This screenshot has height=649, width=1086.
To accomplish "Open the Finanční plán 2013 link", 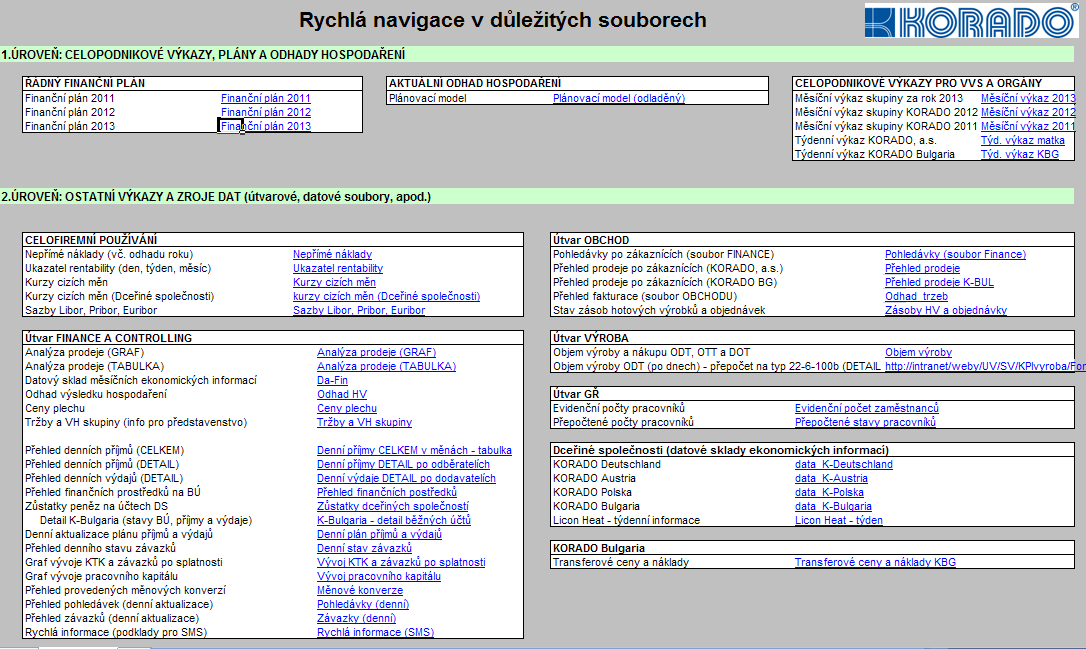I will pyautogui.click(x=265, y=126).
